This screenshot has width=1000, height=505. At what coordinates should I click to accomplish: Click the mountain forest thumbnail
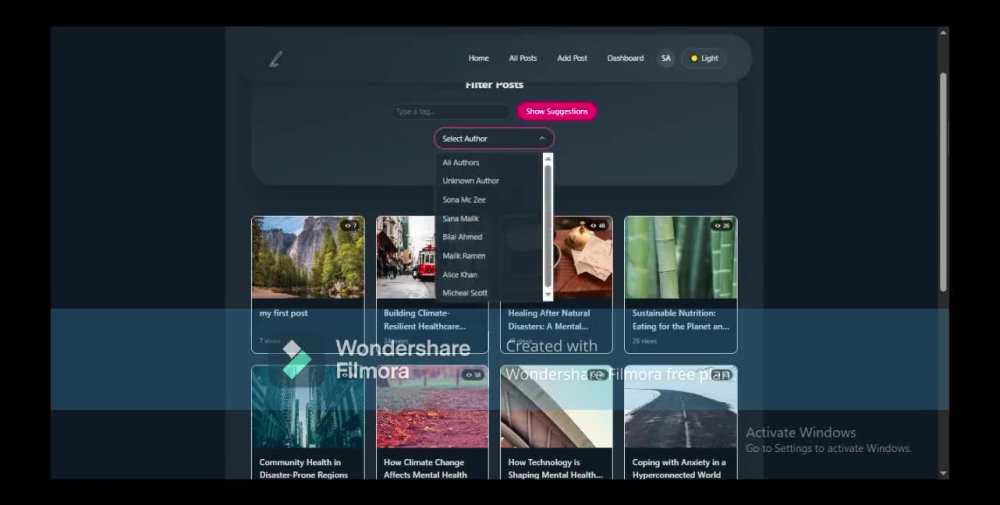tap(308, 258)
